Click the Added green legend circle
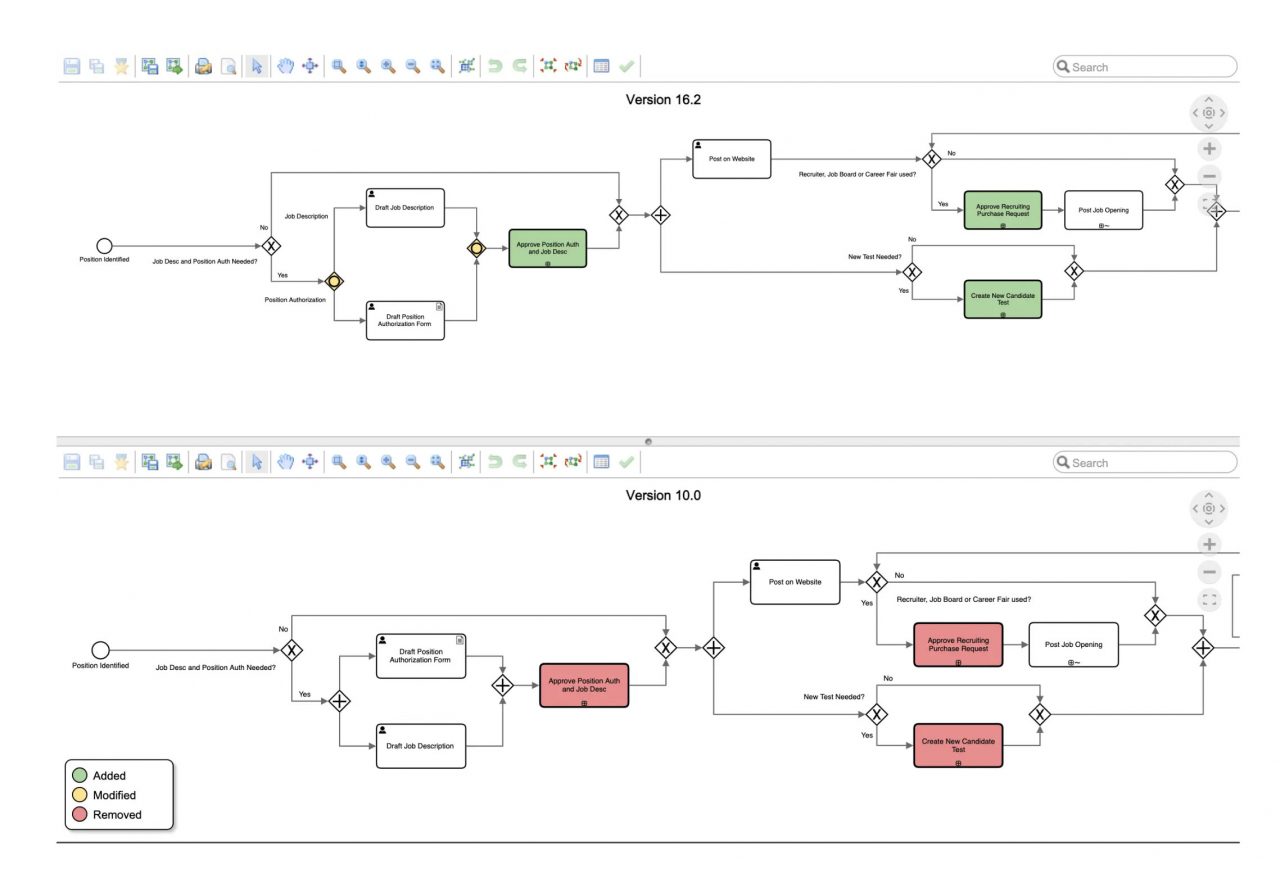This screenshot has height=887, width=1280. coord(80,775)
